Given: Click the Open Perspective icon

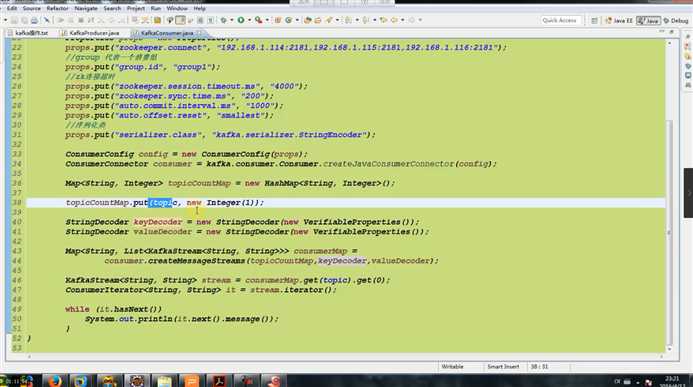Looking at the screenshot, I should pos(594,21).
